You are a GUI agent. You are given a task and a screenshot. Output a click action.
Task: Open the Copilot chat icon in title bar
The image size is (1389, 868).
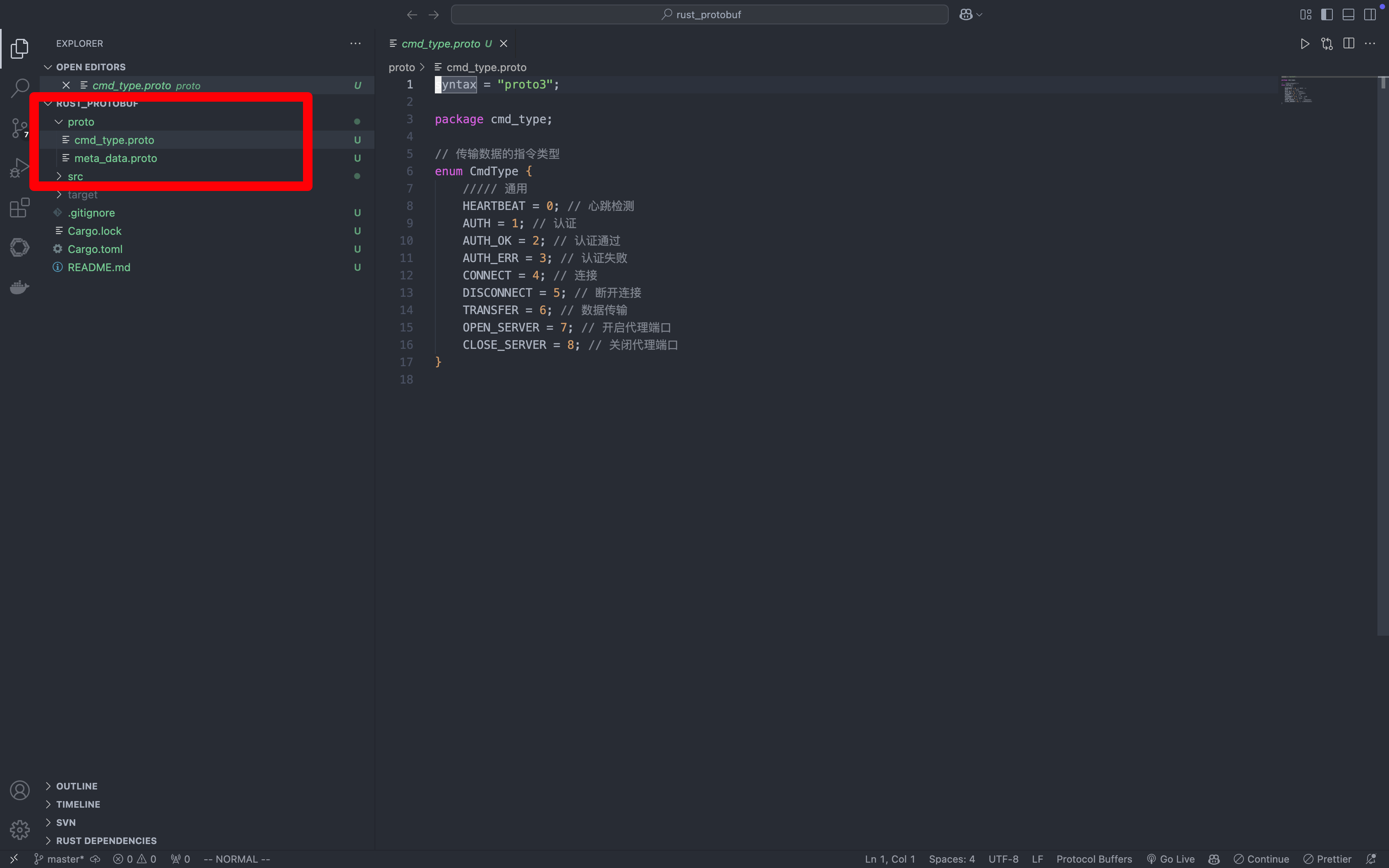[x=966, y=14]
